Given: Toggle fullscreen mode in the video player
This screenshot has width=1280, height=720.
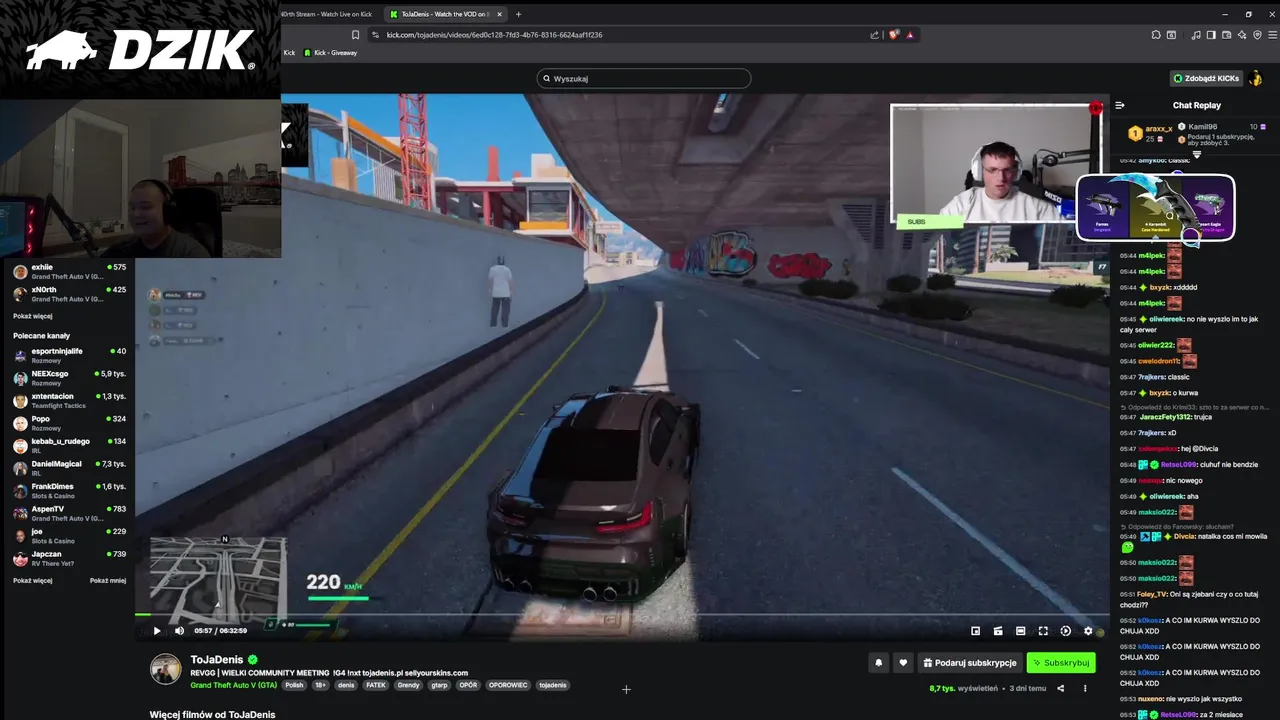Looking at the screenshot, I should click(1043, 631).
